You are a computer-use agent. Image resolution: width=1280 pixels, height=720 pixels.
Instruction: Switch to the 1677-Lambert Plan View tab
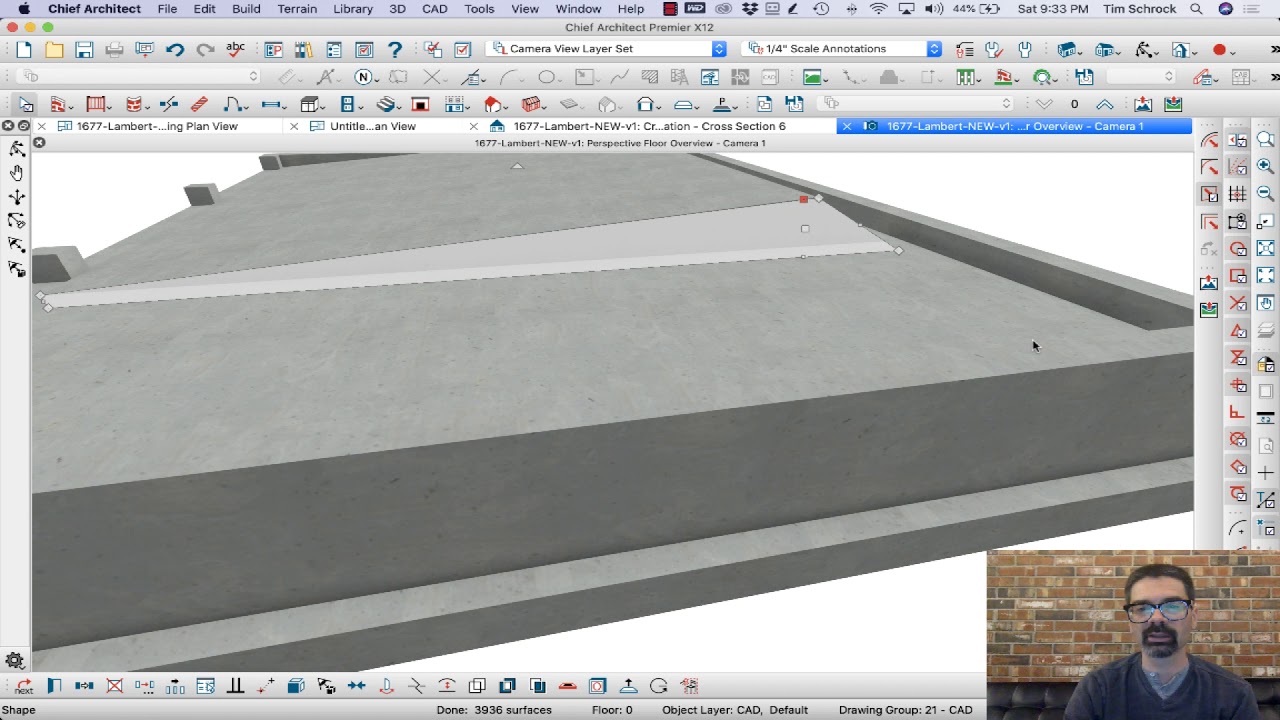pos(157,126)
